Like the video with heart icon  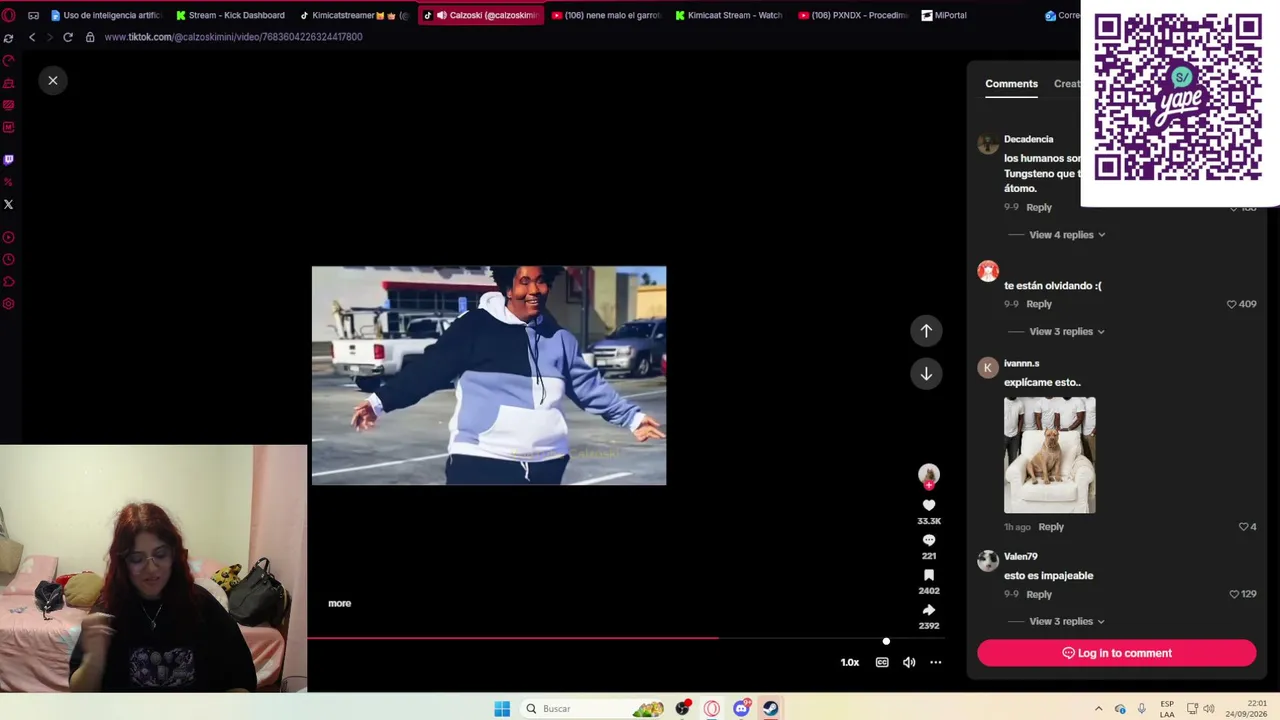click(x=929, y=505)
